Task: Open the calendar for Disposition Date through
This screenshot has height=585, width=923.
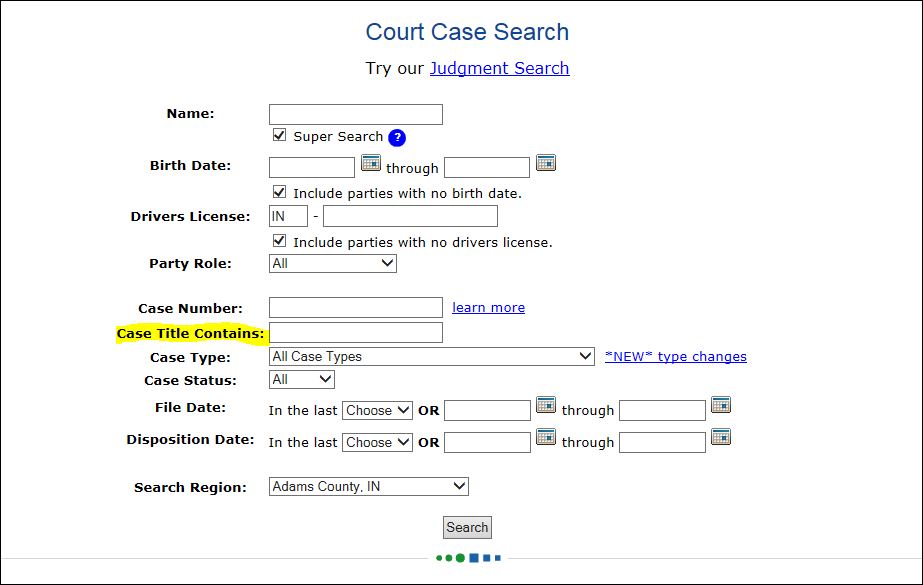Action: pyautogui.click(x=720, y=436)
